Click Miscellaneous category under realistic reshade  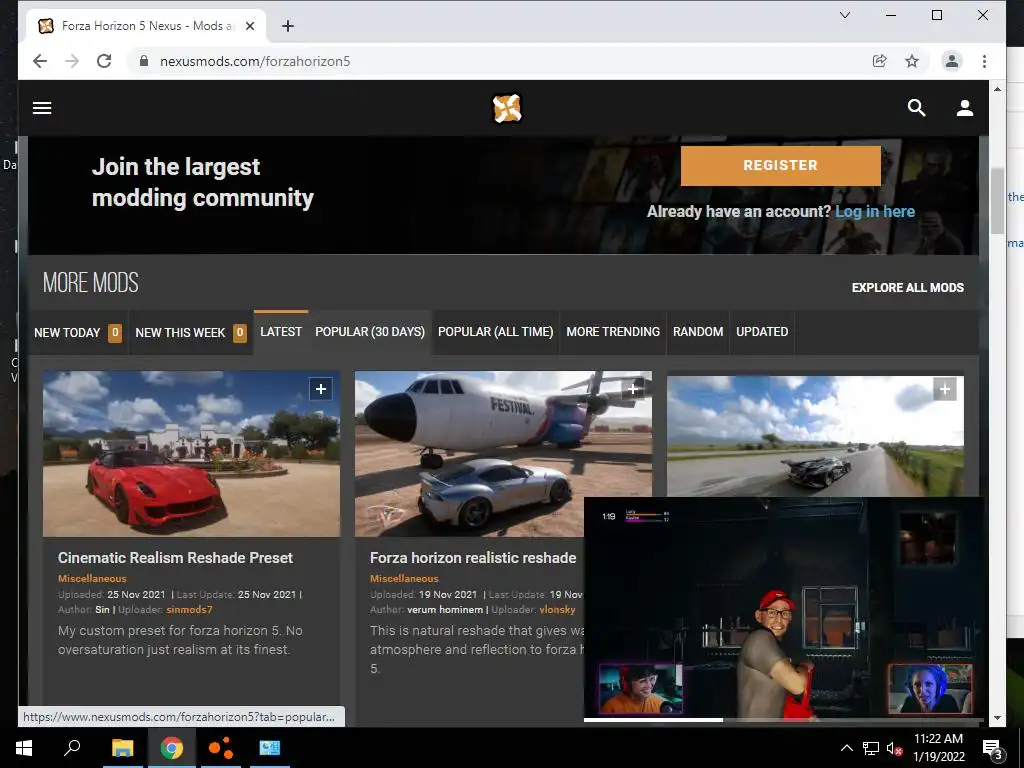(x=404, y=579)
